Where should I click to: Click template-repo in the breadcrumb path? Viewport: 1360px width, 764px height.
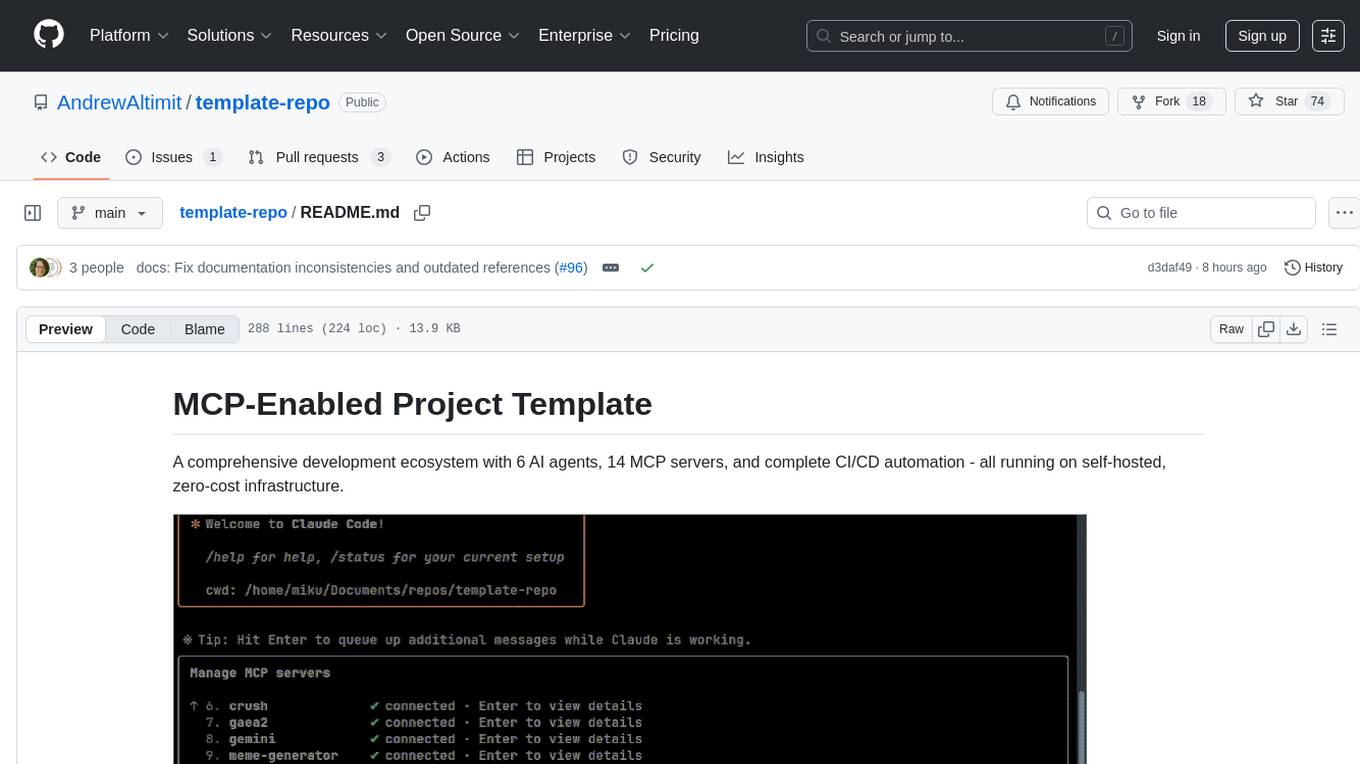(x=233, y=212)
